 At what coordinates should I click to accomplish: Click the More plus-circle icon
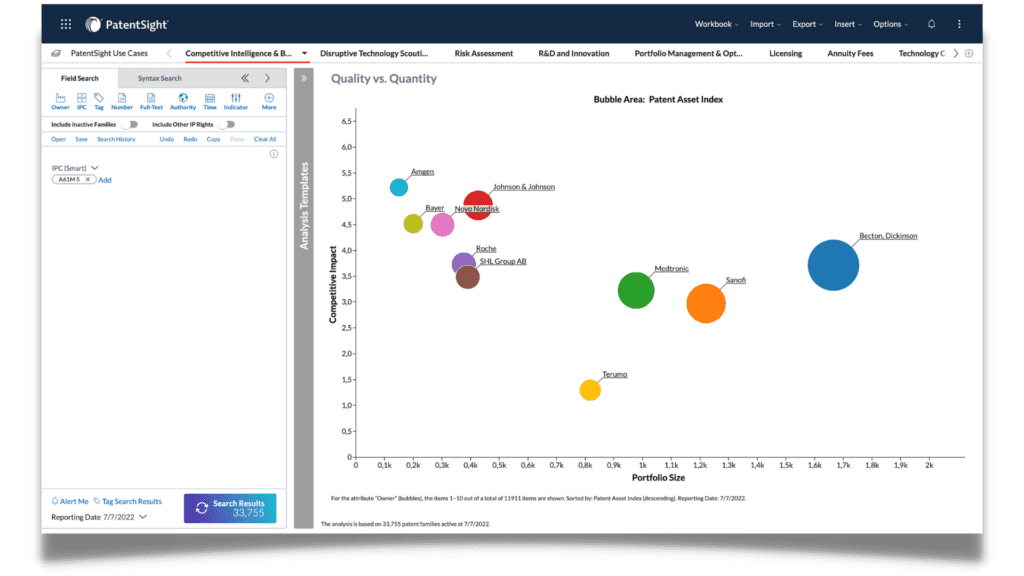coord(269,98)
